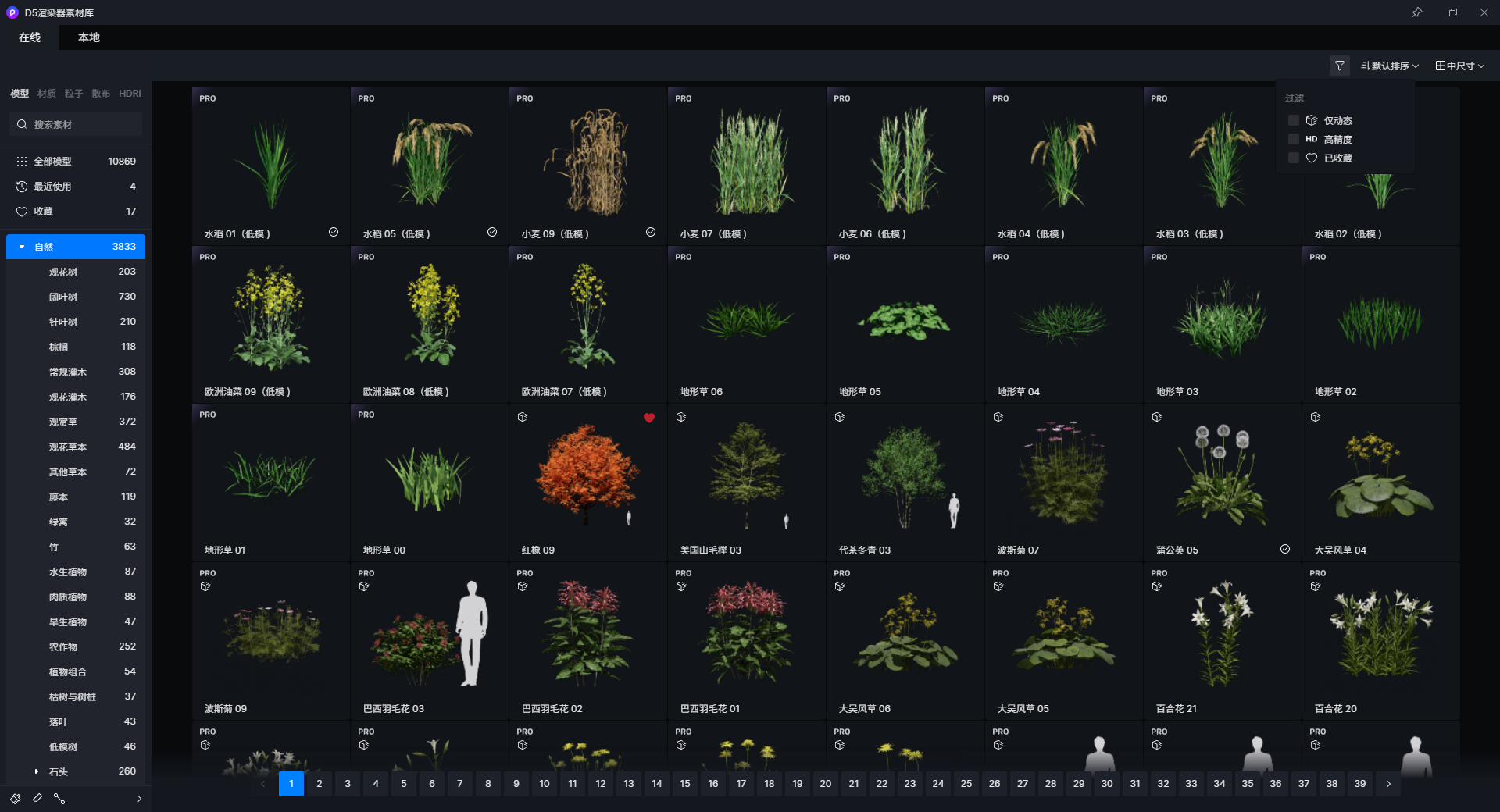Click the dynamic cube icon on 大吴风草 04
The image size is (1500, 812).
click(x=1316, y=417)
